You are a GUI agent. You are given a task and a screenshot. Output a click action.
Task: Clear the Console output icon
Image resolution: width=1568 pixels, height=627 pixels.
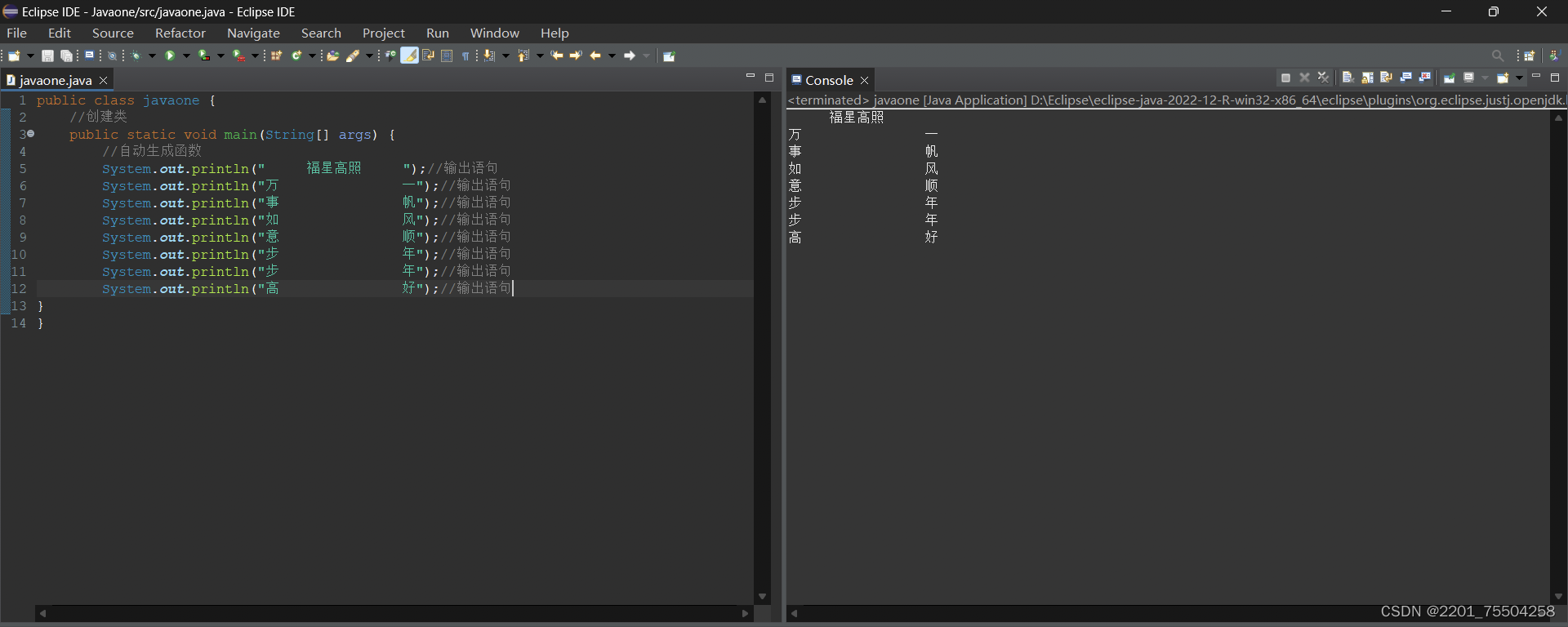(x=1348, y=78)
